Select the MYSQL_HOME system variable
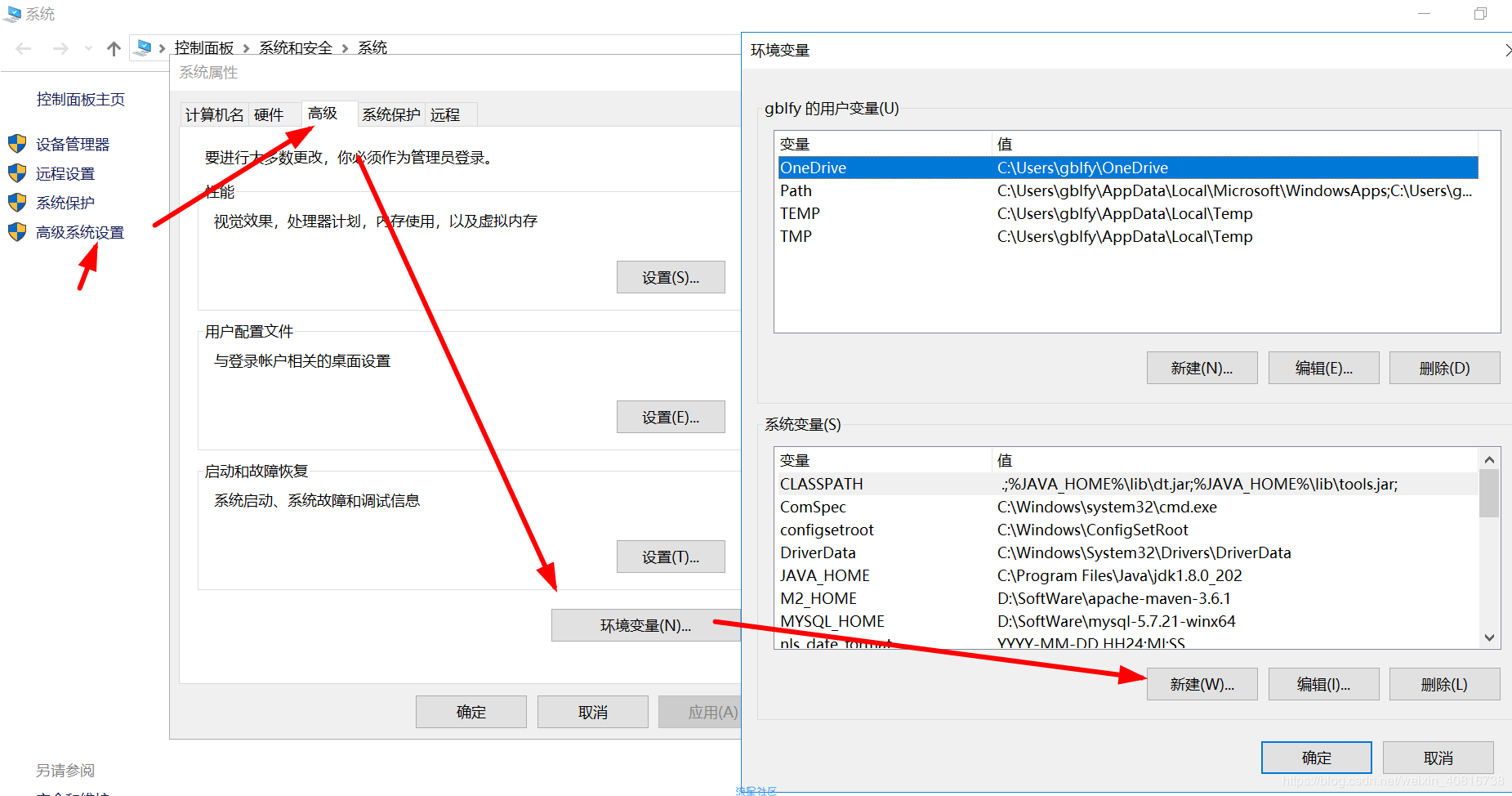1512x796 pixels. 1127,621
